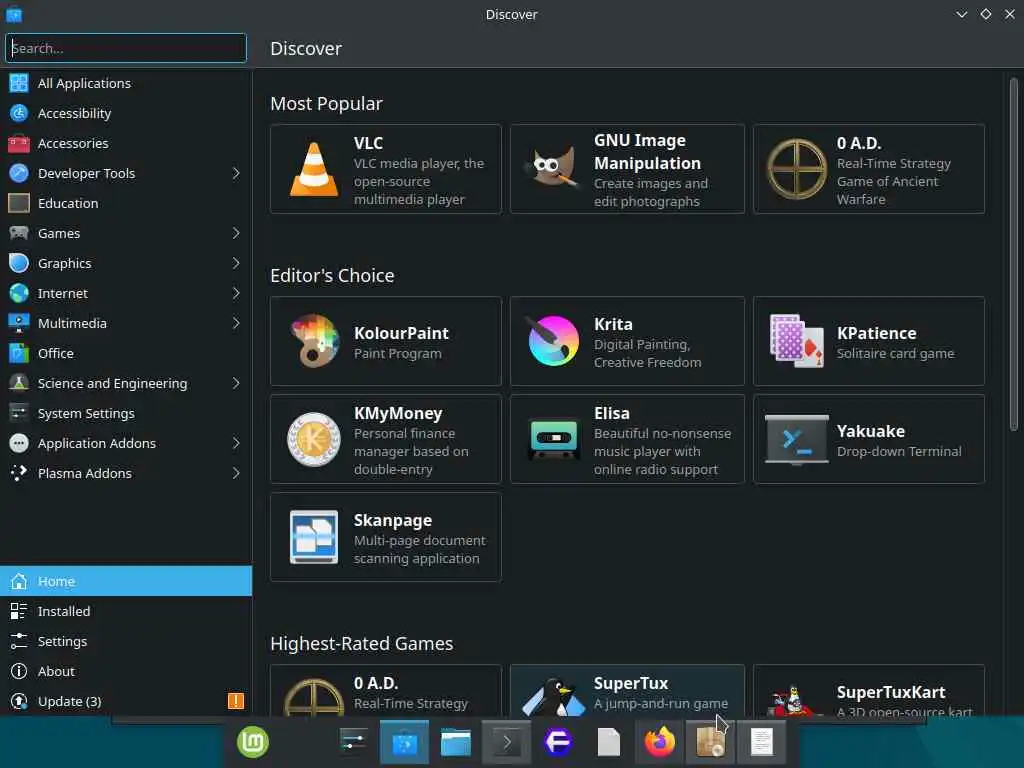Screen dimensions: 1024x768
Task: Click the Skanpage scanner icon
Action: (314, 537)
